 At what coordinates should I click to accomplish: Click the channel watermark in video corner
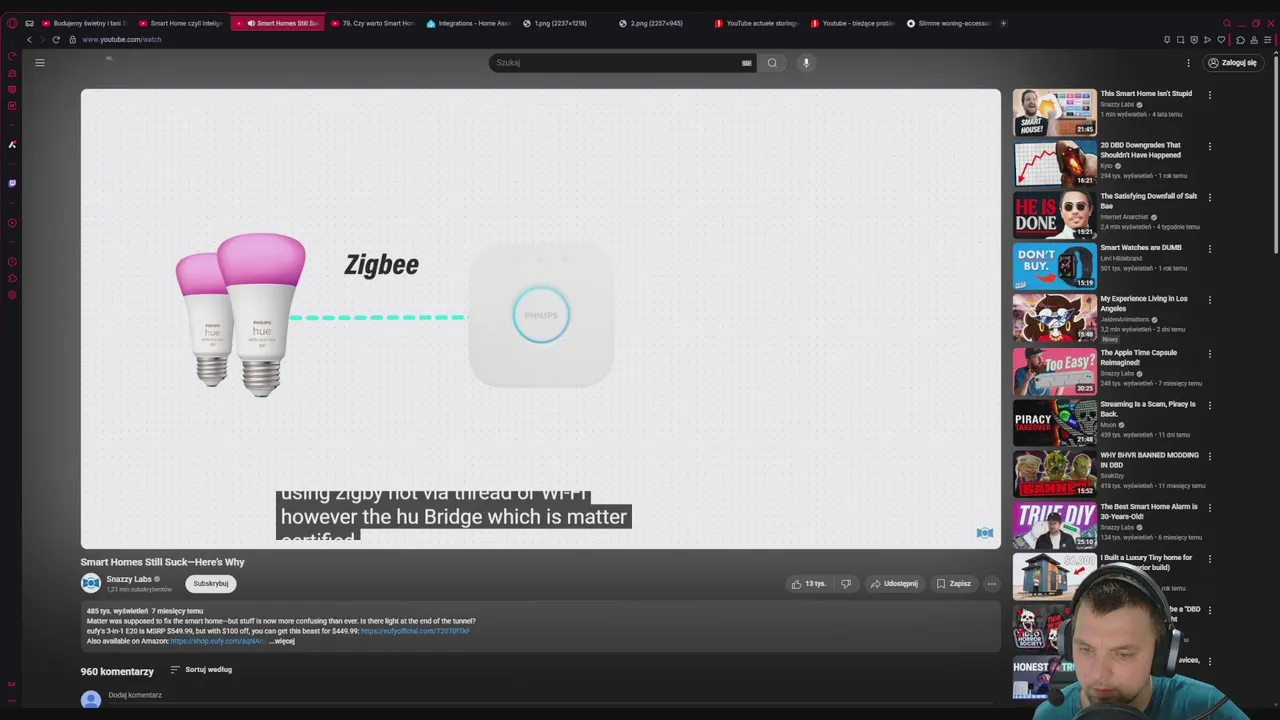tap(985, 533)
